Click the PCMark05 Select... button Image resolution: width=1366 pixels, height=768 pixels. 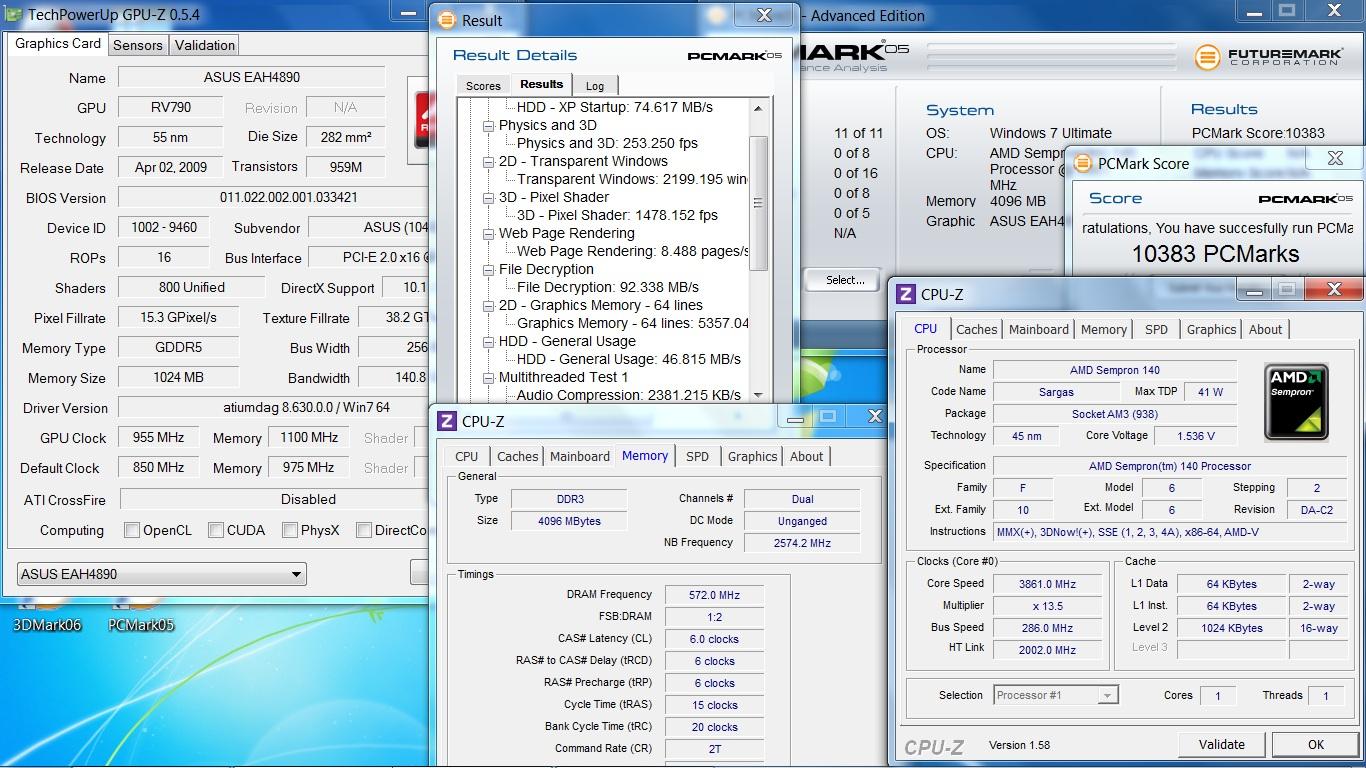(845, 280)
